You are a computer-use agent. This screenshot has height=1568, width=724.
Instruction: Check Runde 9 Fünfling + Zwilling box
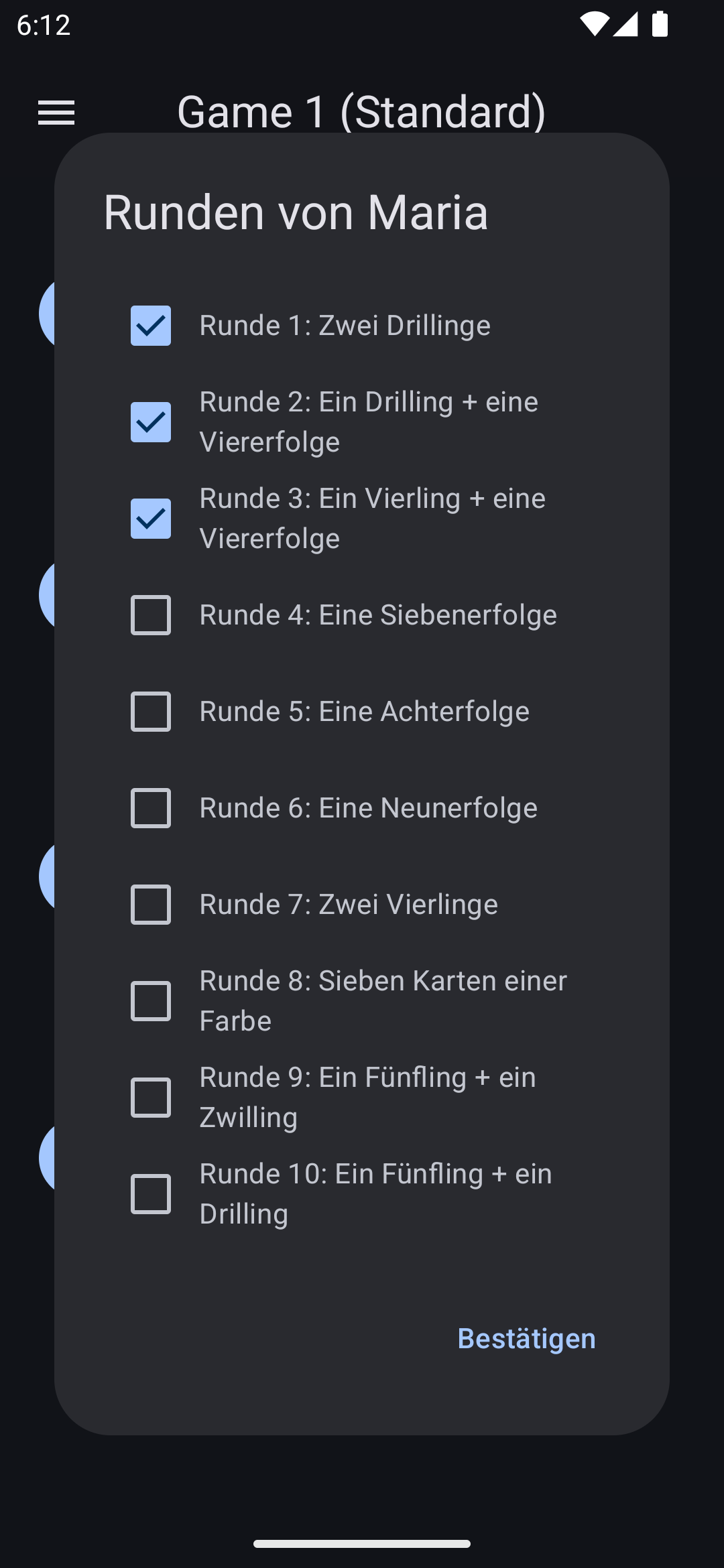click(151, 1098)
